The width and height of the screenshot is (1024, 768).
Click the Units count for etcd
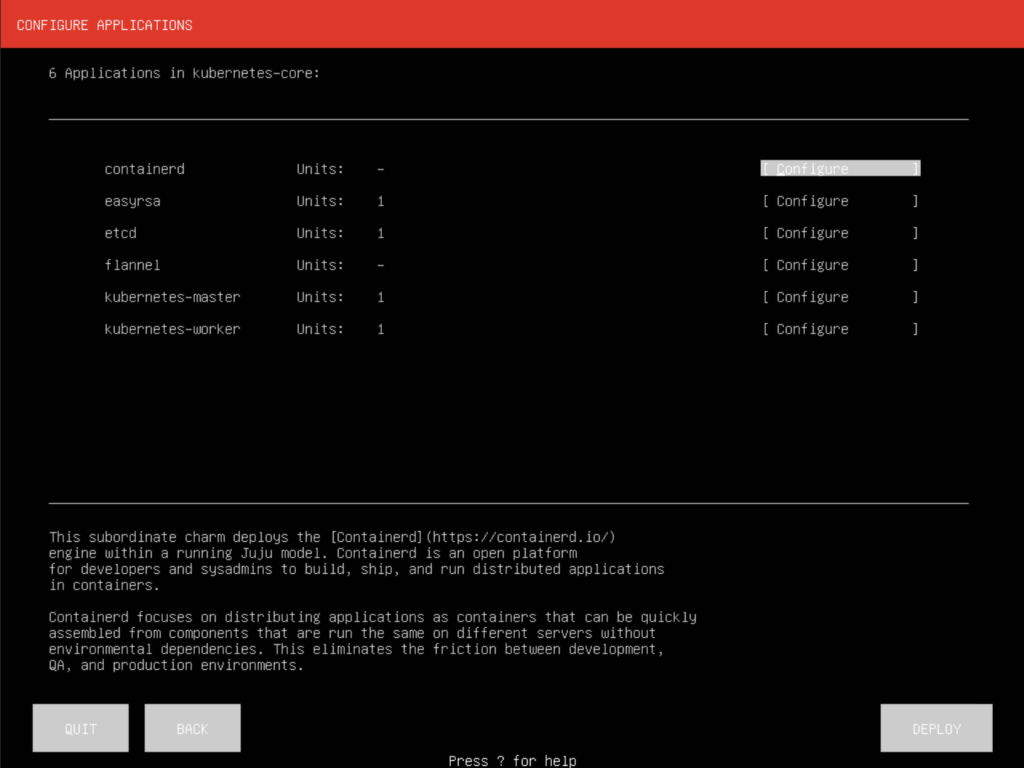click(380, 232)
